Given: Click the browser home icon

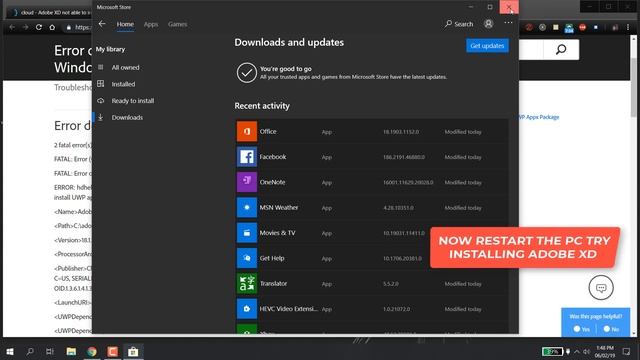Looking at the screenshot, I should pos(52,27).
